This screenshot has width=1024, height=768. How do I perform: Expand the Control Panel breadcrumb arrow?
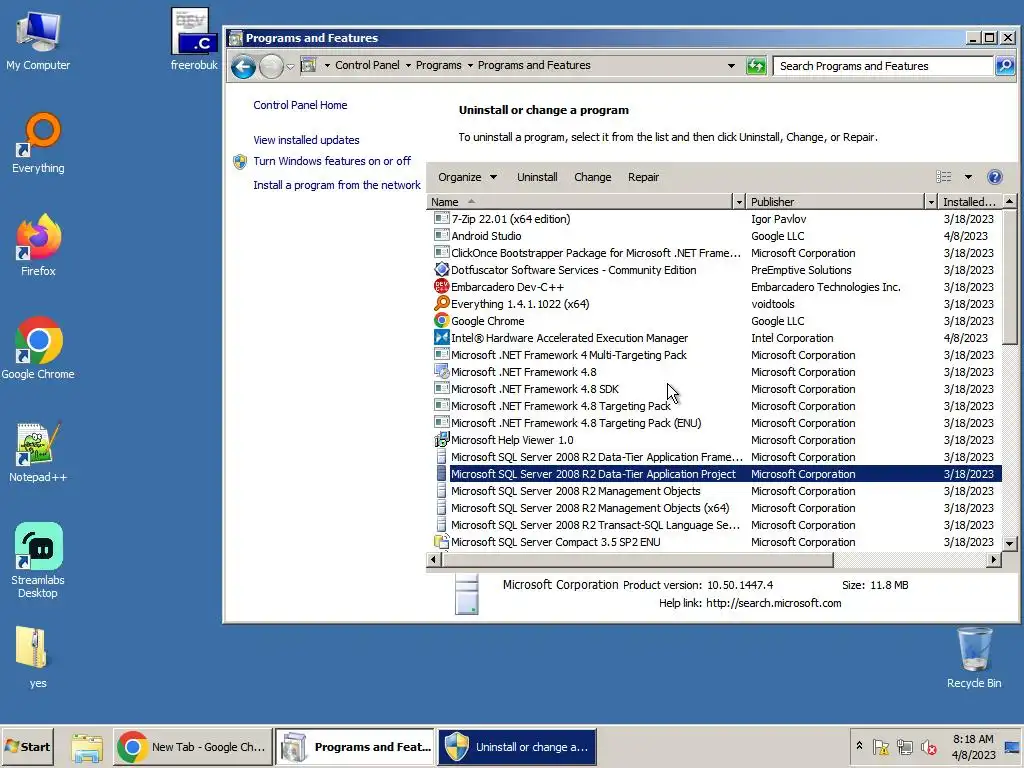coord(408,66)
